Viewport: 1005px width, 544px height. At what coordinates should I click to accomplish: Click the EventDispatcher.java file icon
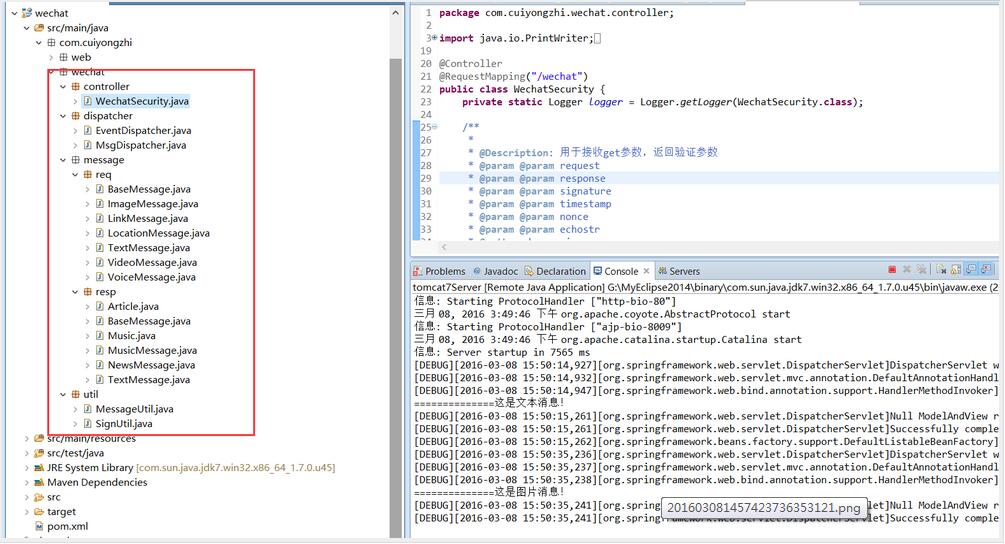pos(88,130)
